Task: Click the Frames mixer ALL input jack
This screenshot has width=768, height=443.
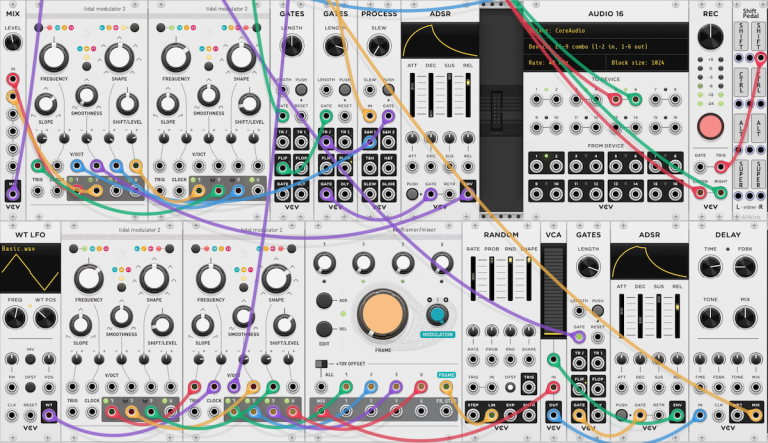Action: coord(321,387)
